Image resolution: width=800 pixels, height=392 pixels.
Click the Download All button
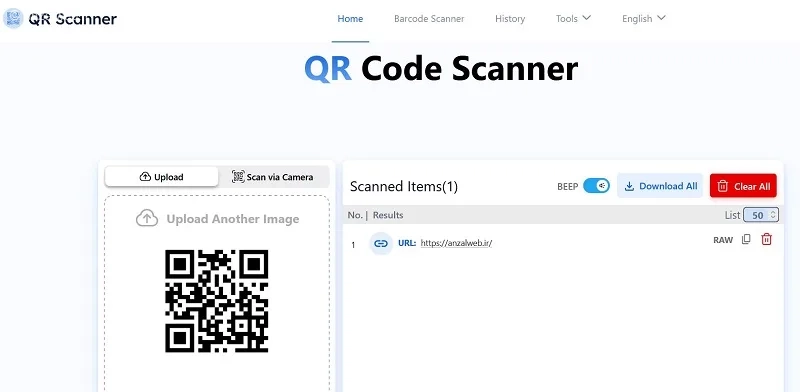[660, 186]
